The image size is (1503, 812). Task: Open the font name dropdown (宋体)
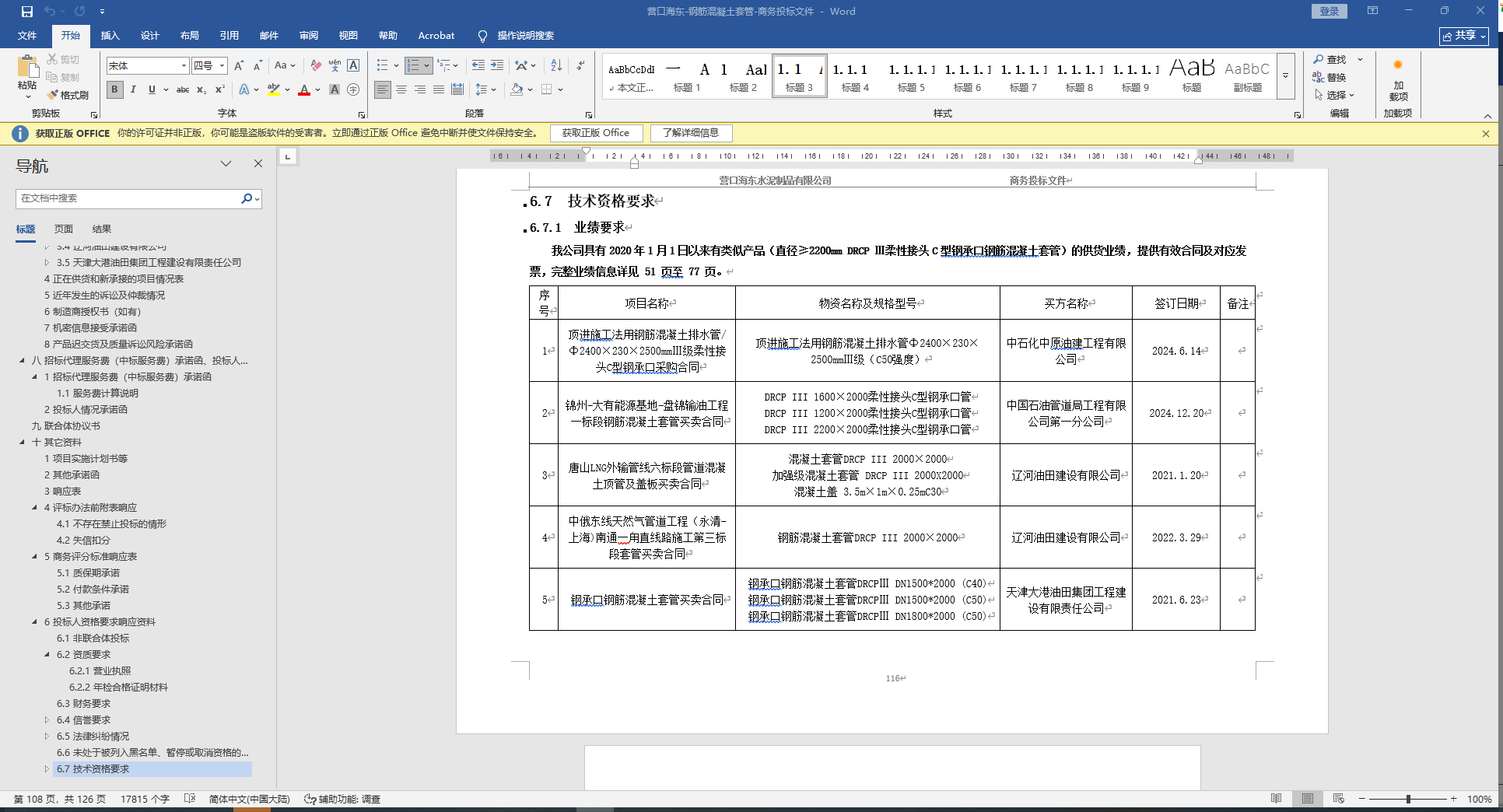pyautogui.click(x=184, y=66)
